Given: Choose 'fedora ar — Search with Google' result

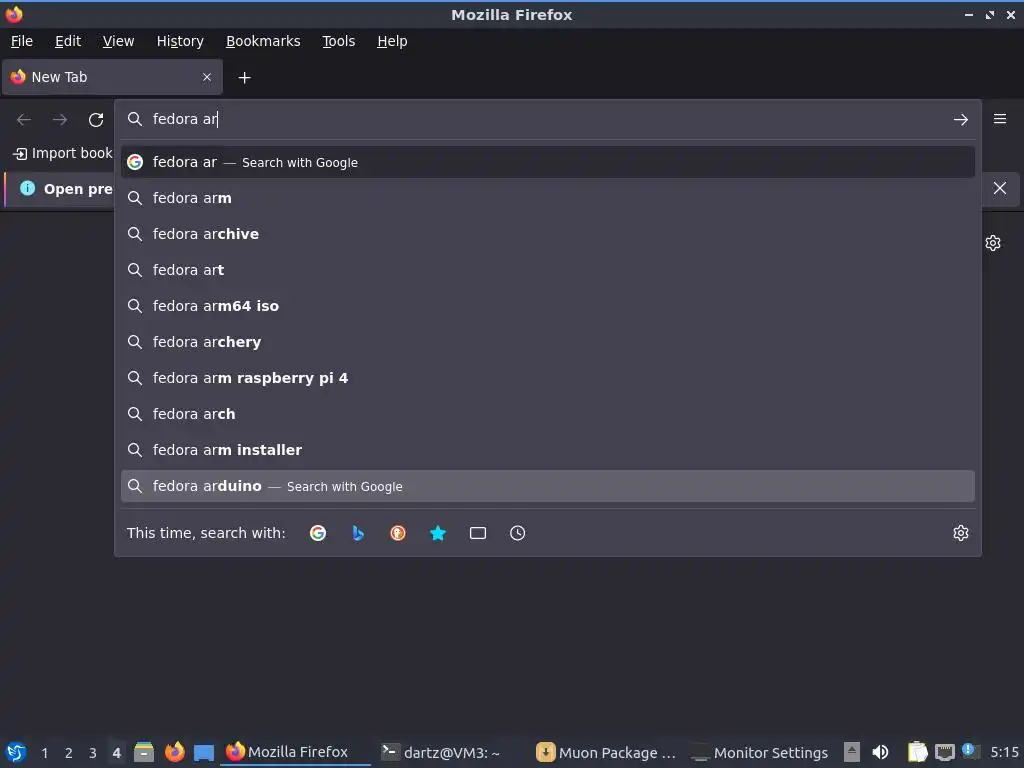Looking at the screenshot, I should [x=547, y=162].
